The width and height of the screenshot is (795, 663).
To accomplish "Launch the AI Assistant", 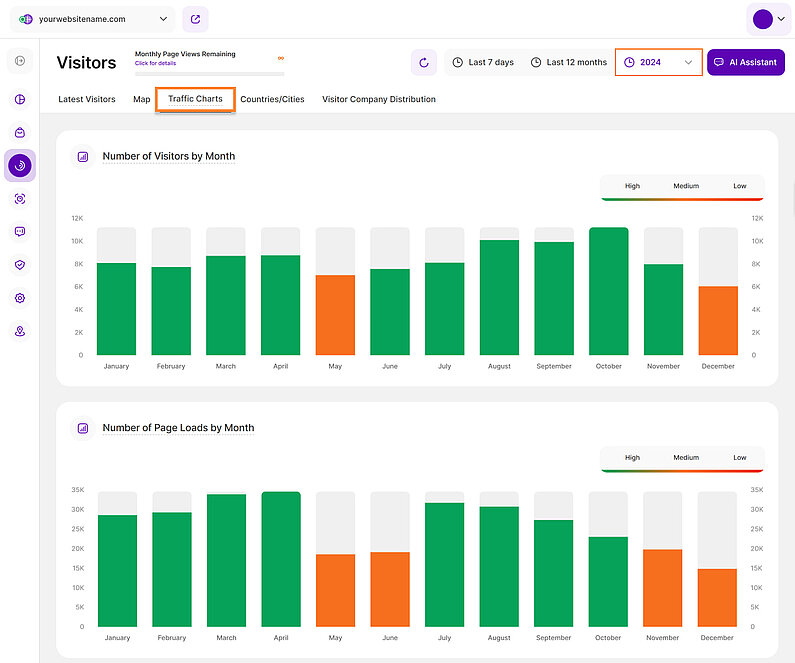I will [x=745, y=62].
